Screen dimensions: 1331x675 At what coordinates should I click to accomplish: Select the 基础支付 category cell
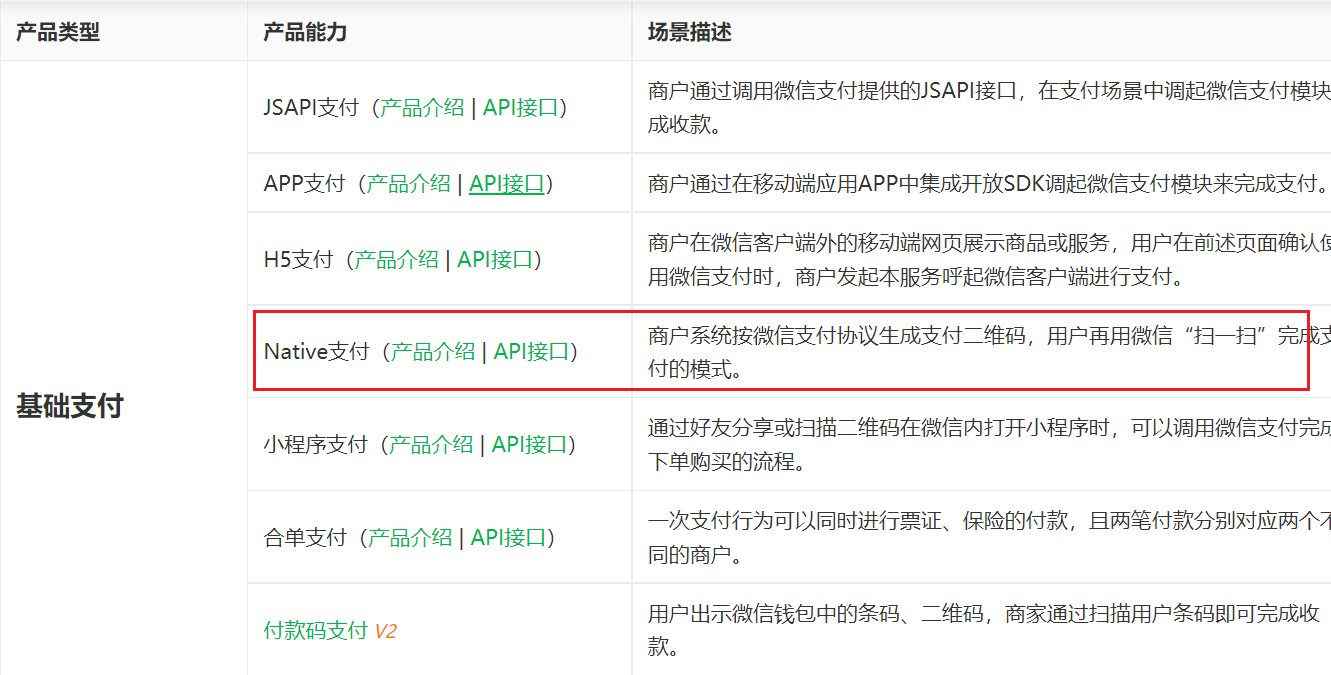69,407
